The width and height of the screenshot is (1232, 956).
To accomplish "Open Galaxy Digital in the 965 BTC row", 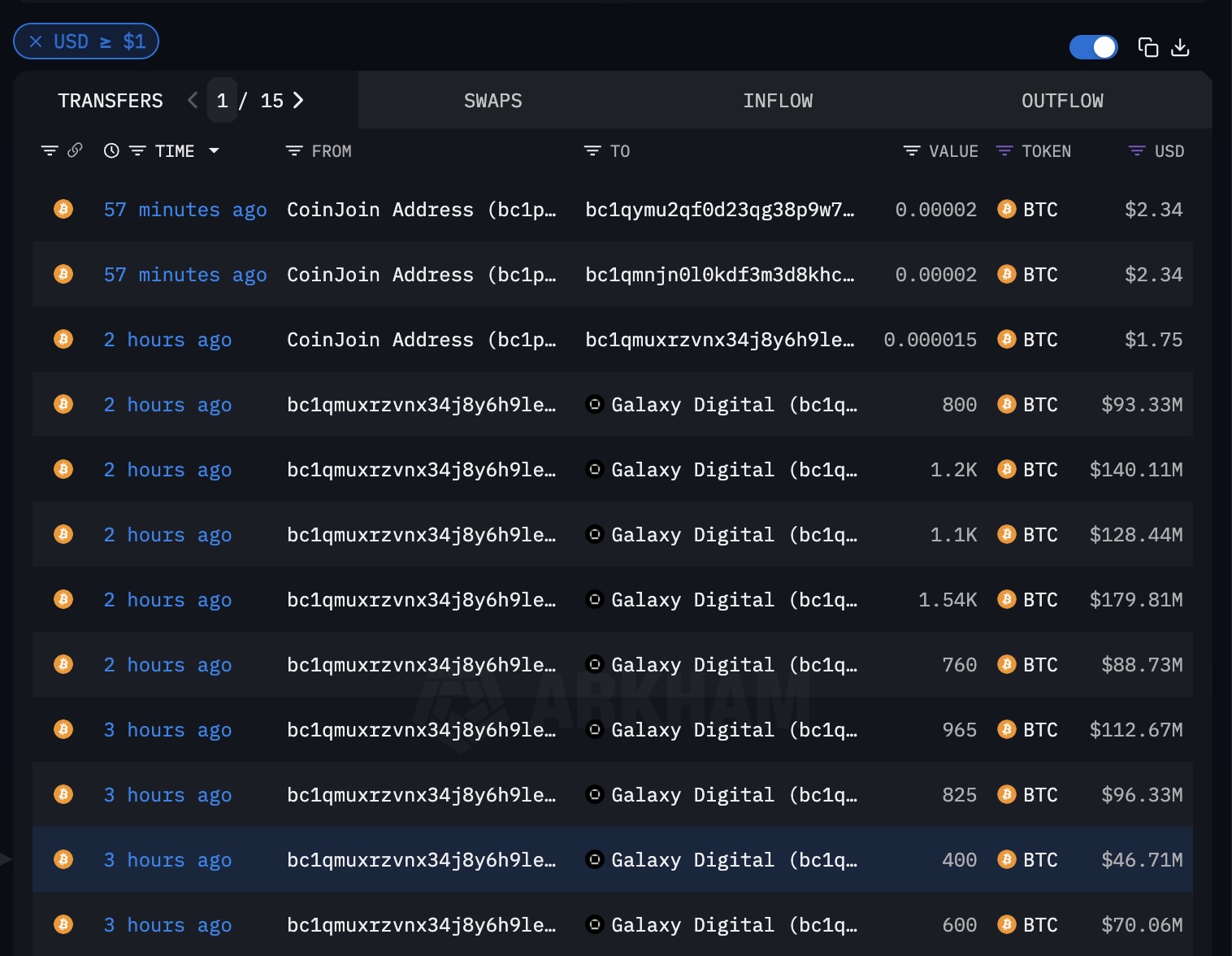I will pos(735,730).
